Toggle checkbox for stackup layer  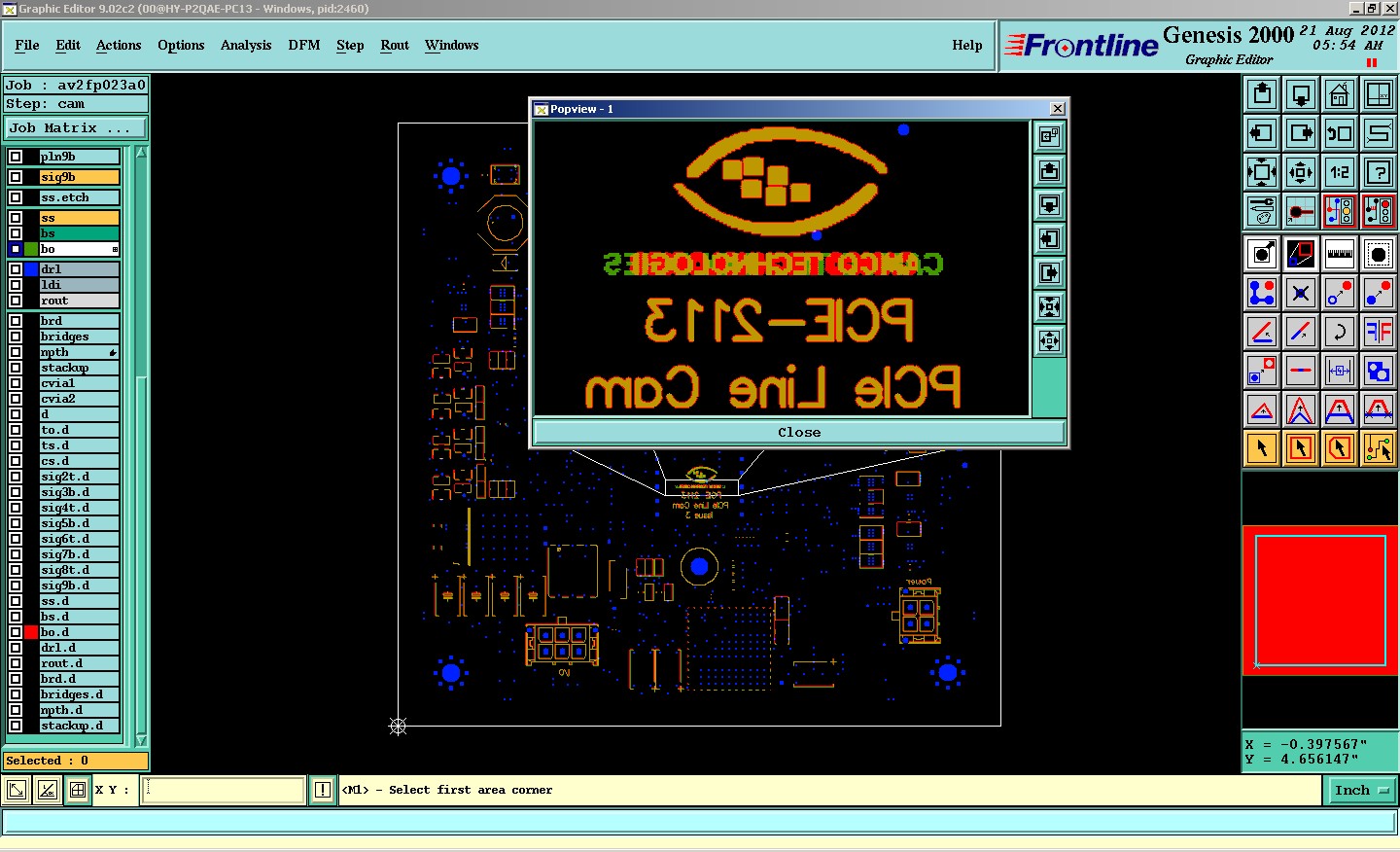pyautogui.click(x=16, y=368)
